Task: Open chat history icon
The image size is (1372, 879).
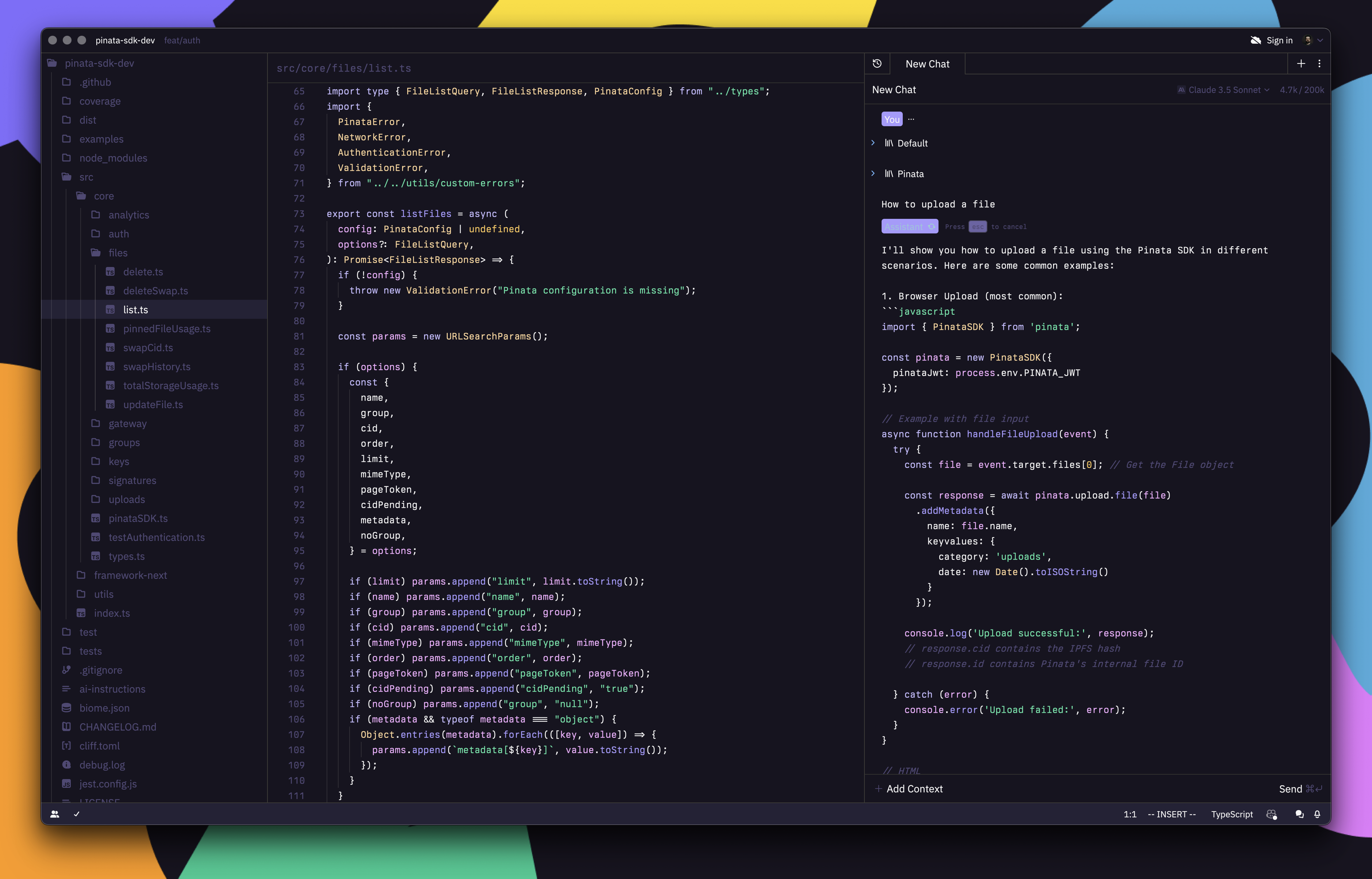Action: (x=877, y=63)
